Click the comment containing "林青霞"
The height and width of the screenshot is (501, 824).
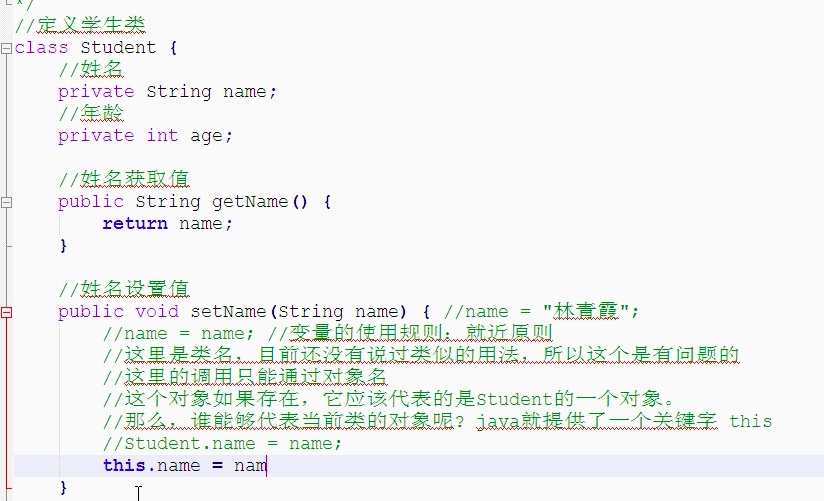click(x=541, y=312)
